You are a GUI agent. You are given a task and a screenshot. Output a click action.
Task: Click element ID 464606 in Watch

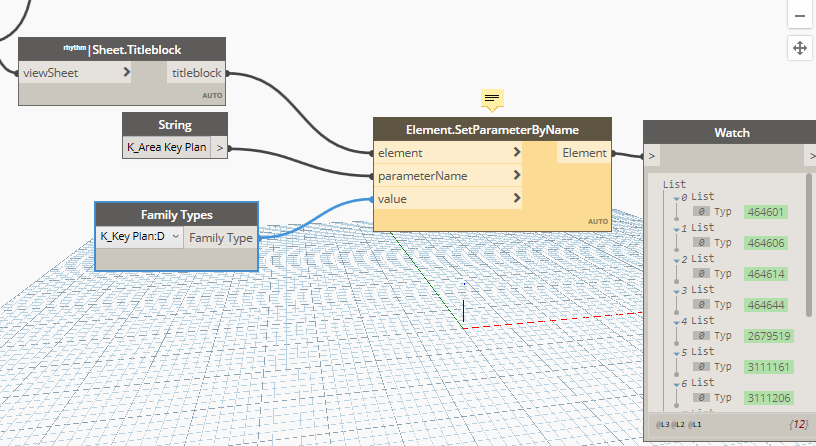pos(766,243)
